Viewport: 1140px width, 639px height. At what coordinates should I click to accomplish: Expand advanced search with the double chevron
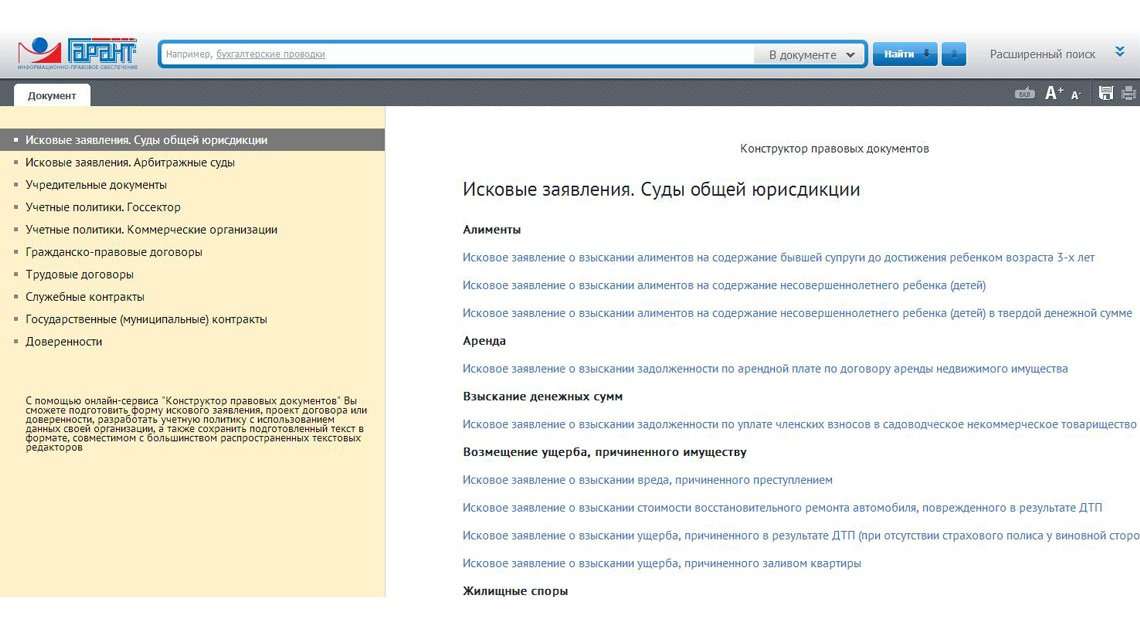tap(1120, 52)
